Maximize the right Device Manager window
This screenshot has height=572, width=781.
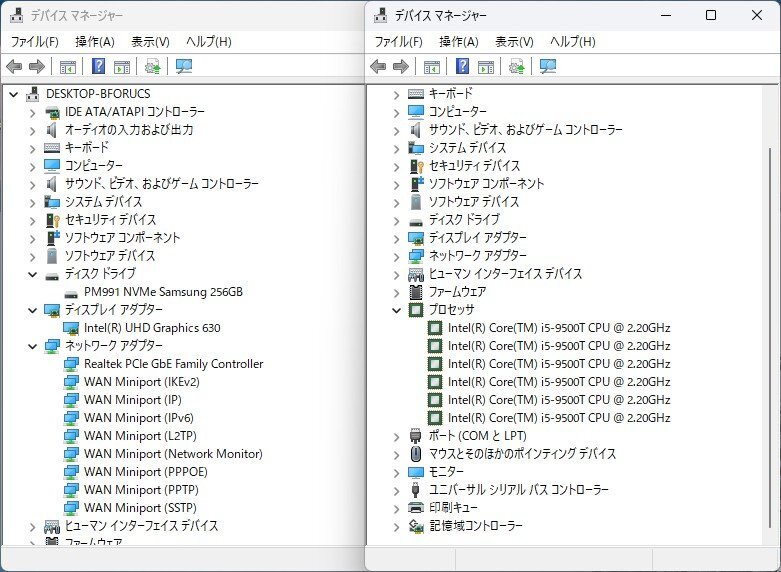point(711,15)
